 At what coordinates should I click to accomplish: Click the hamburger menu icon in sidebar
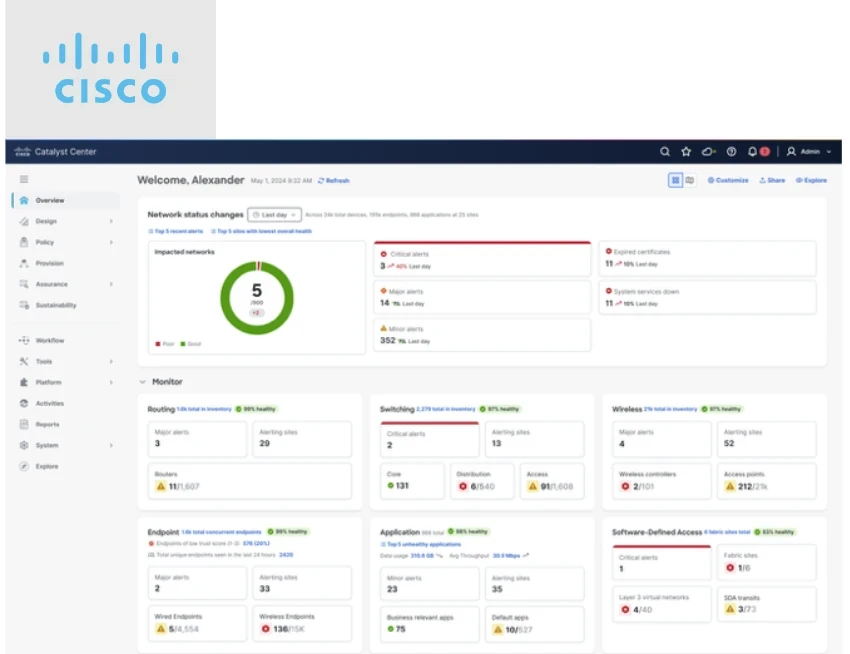pyautogui.click(x=24, y=179)
